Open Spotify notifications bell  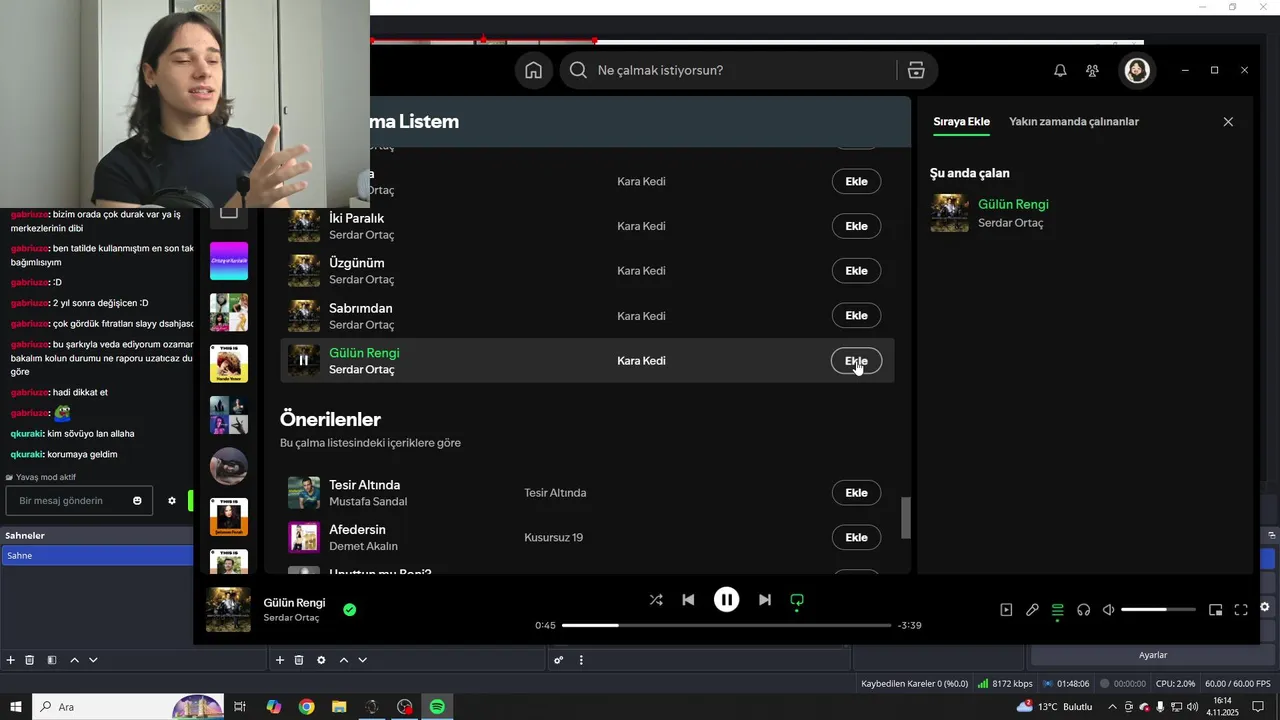point(1060,70)
